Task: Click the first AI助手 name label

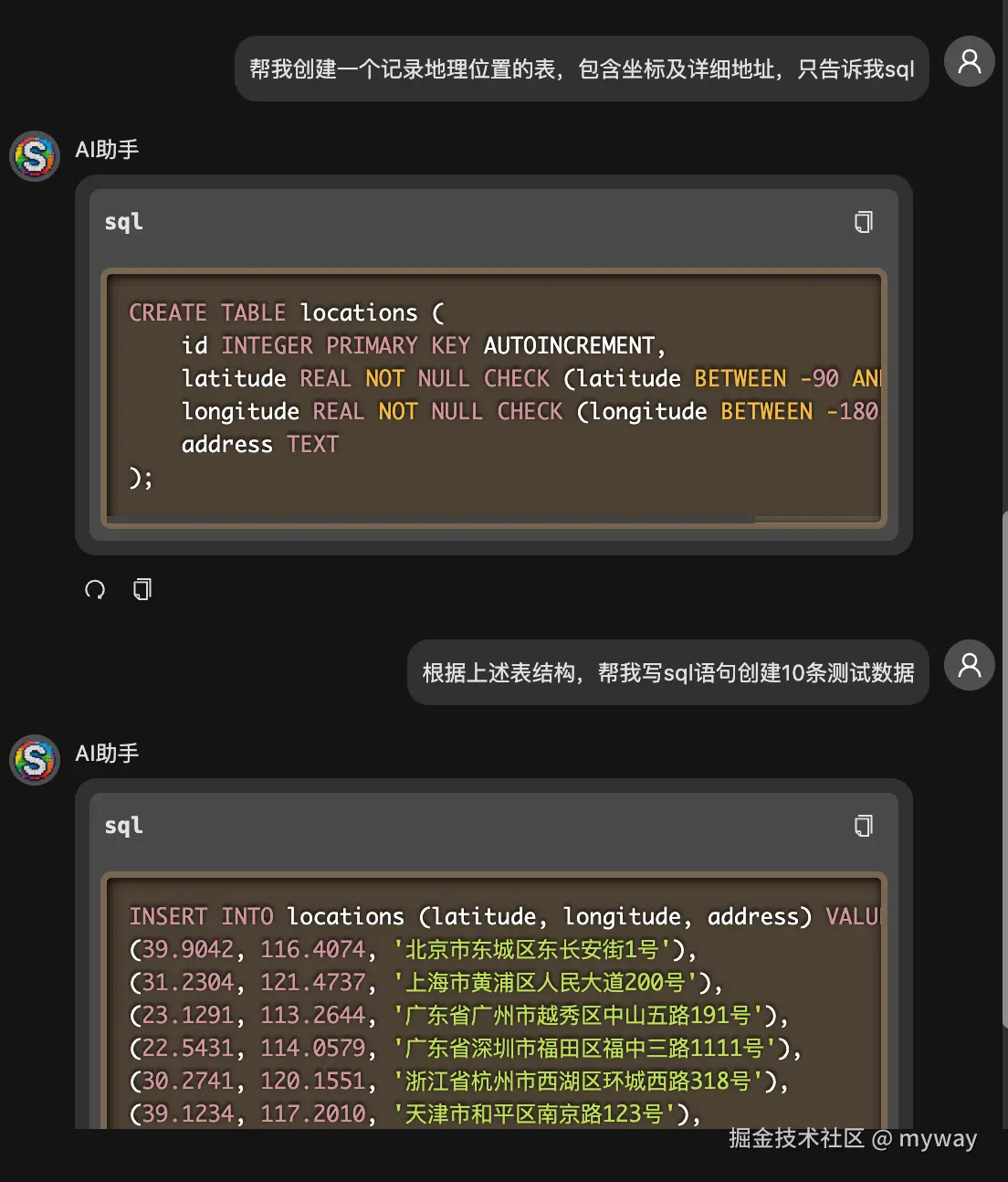Action: pyautogui.click(x=107, y=150)
